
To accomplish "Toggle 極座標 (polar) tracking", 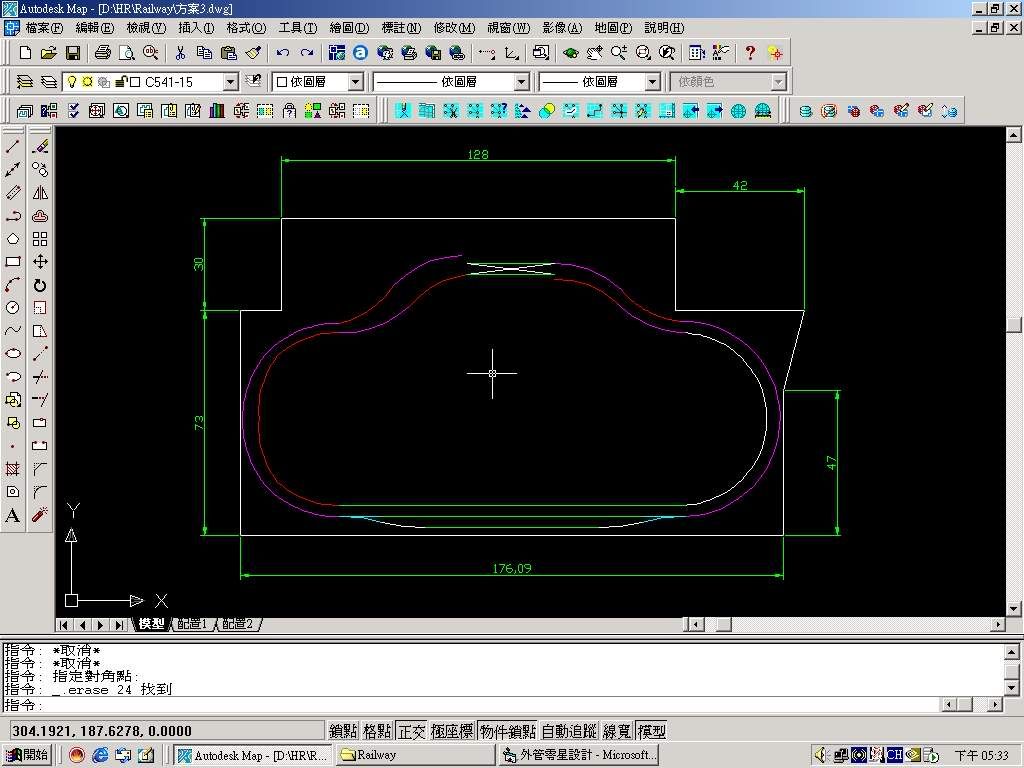I will pos(452,731).
